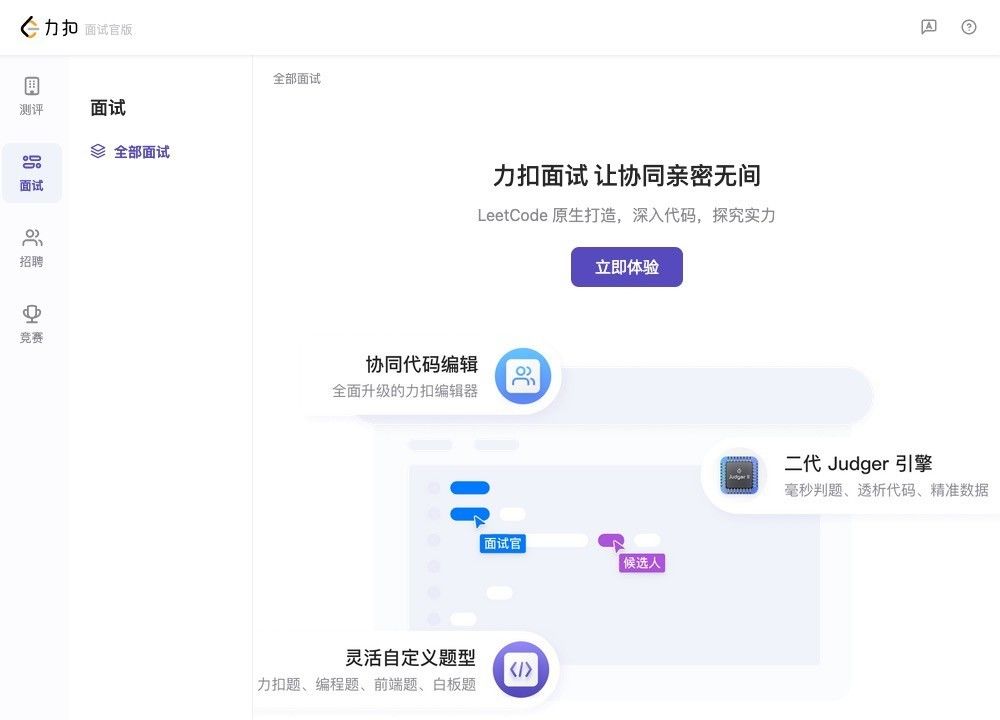Screen dimensions: 1000x720
Task: Click the 协同代码编辑 feature title
Action: coord(421,364)
